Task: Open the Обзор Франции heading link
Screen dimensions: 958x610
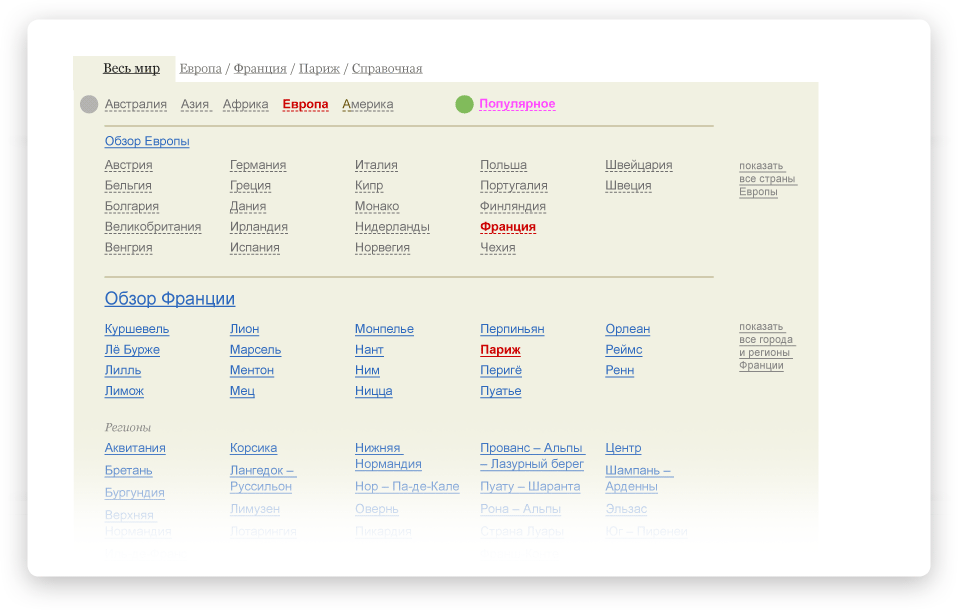Action: 170,299
